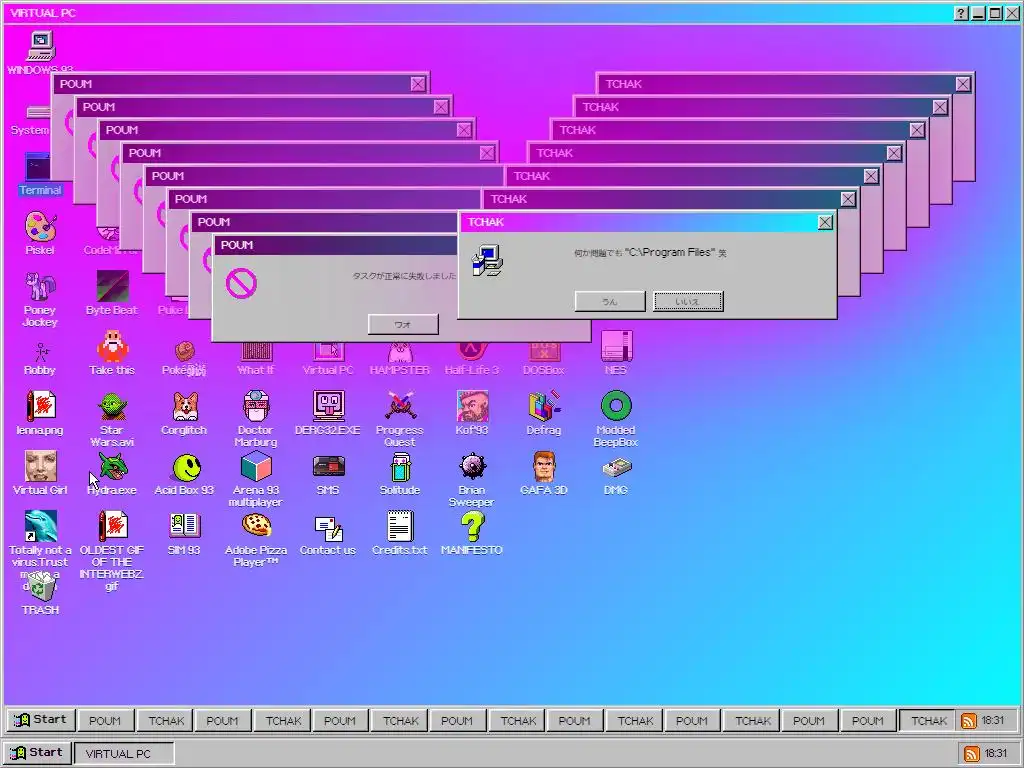Open the DMG handheld icon
Image resolution: width=1024 pixels, height=768 pixels.
[616, 468]
